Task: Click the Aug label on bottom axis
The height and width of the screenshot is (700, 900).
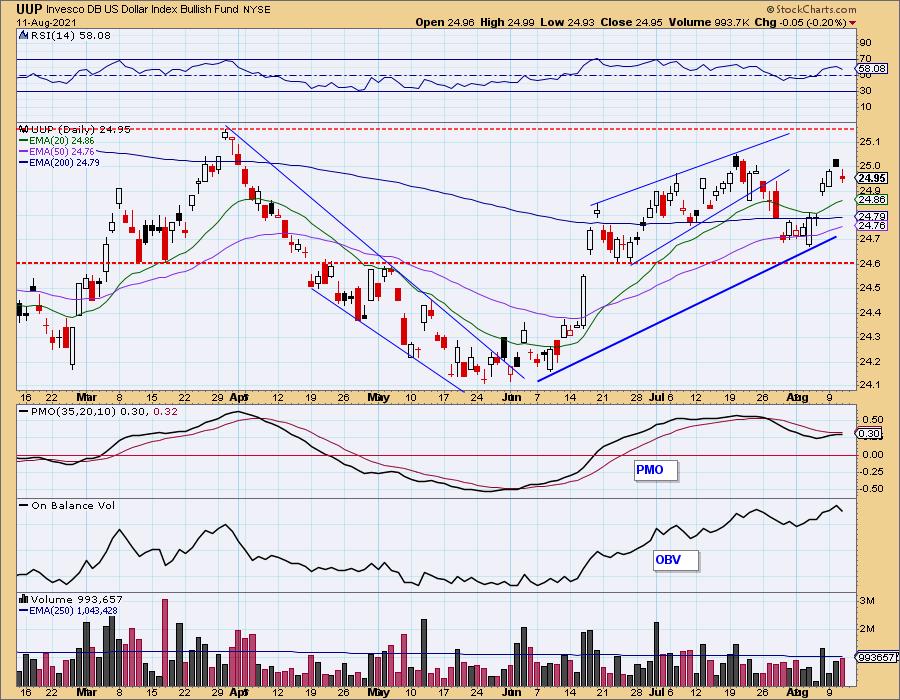Action: click(x=797, y=693)
